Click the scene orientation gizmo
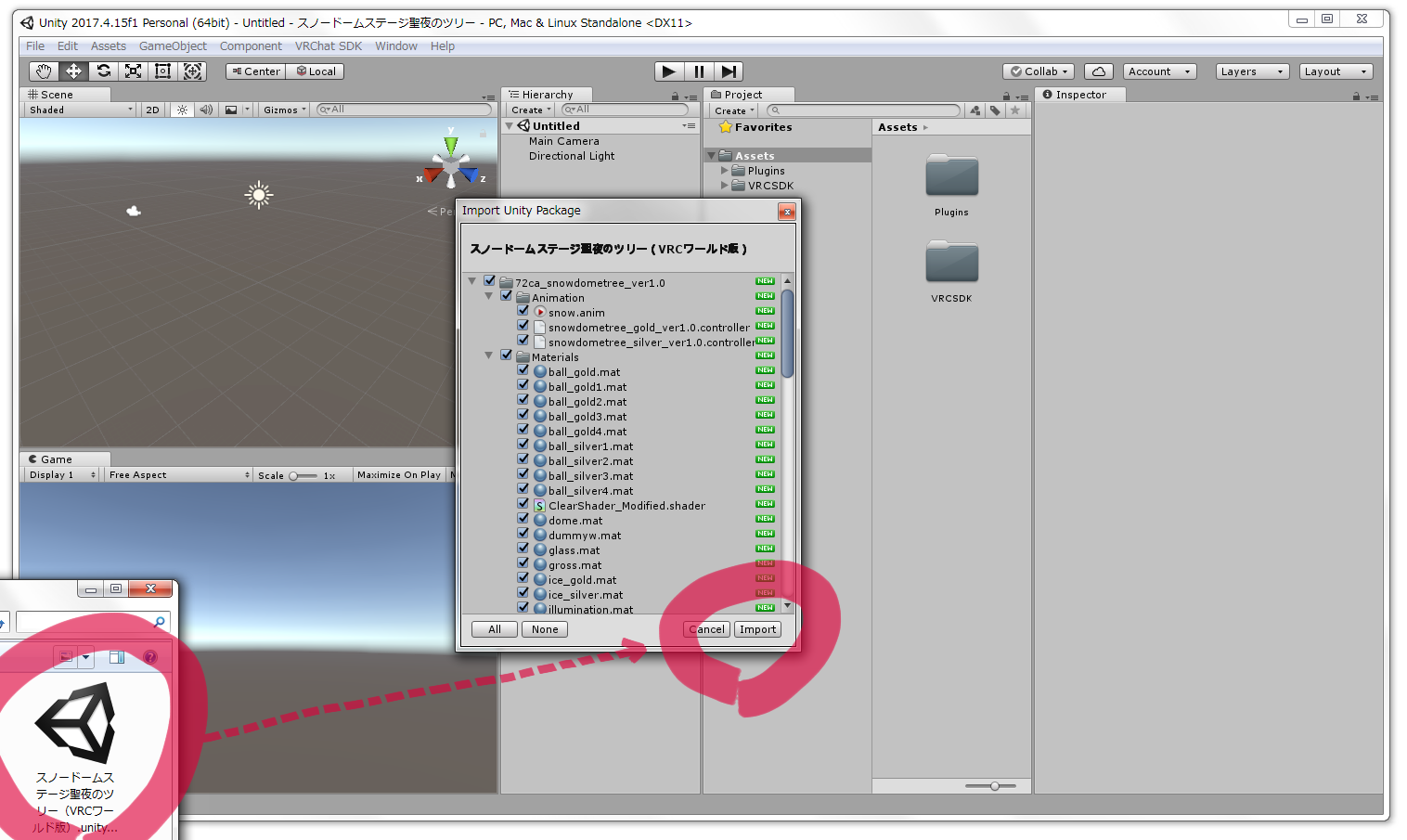This screenshot has width=1407, height=840. [x=451, y=164]
